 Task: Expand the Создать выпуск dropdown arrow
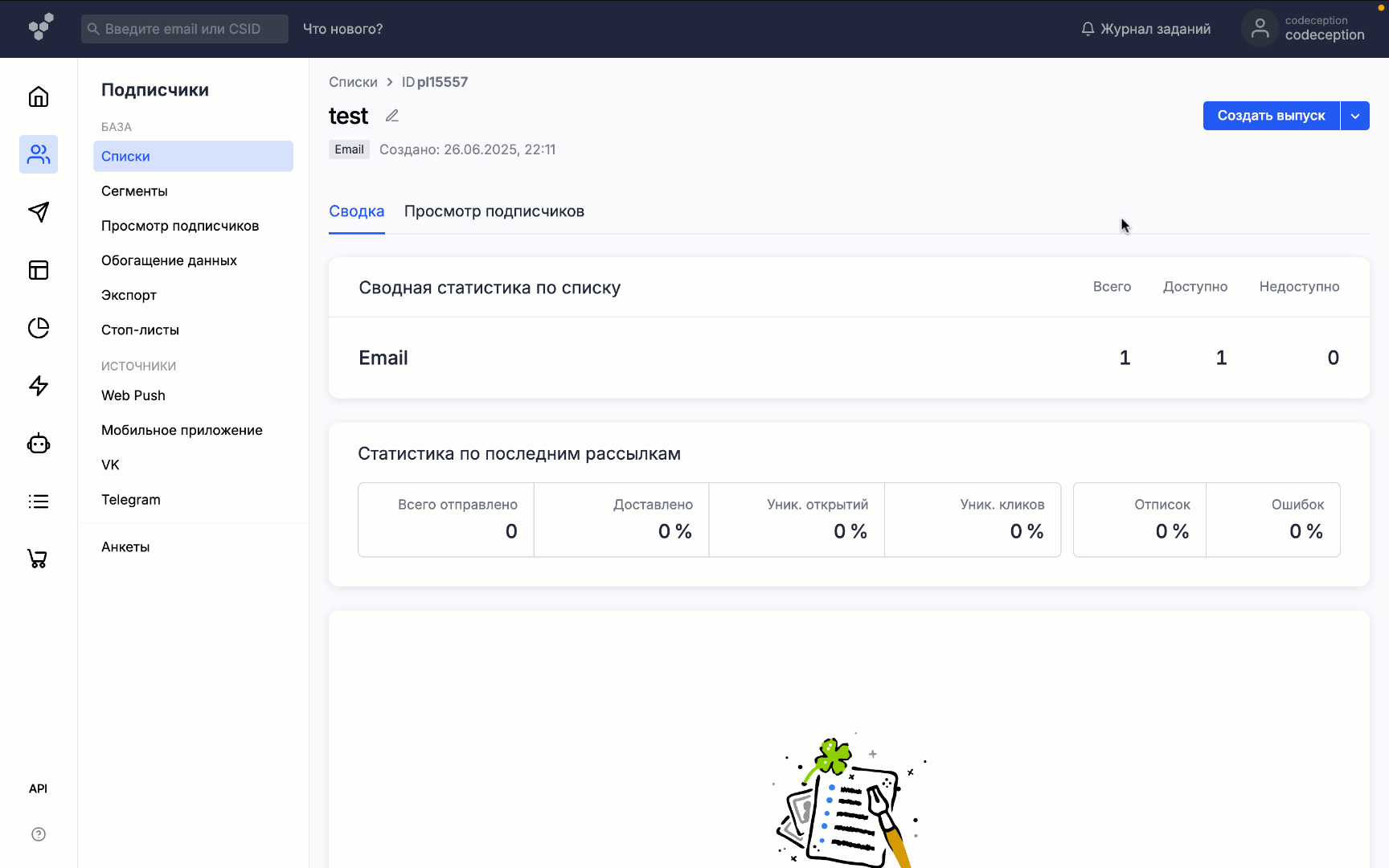tap(1354, 115)
